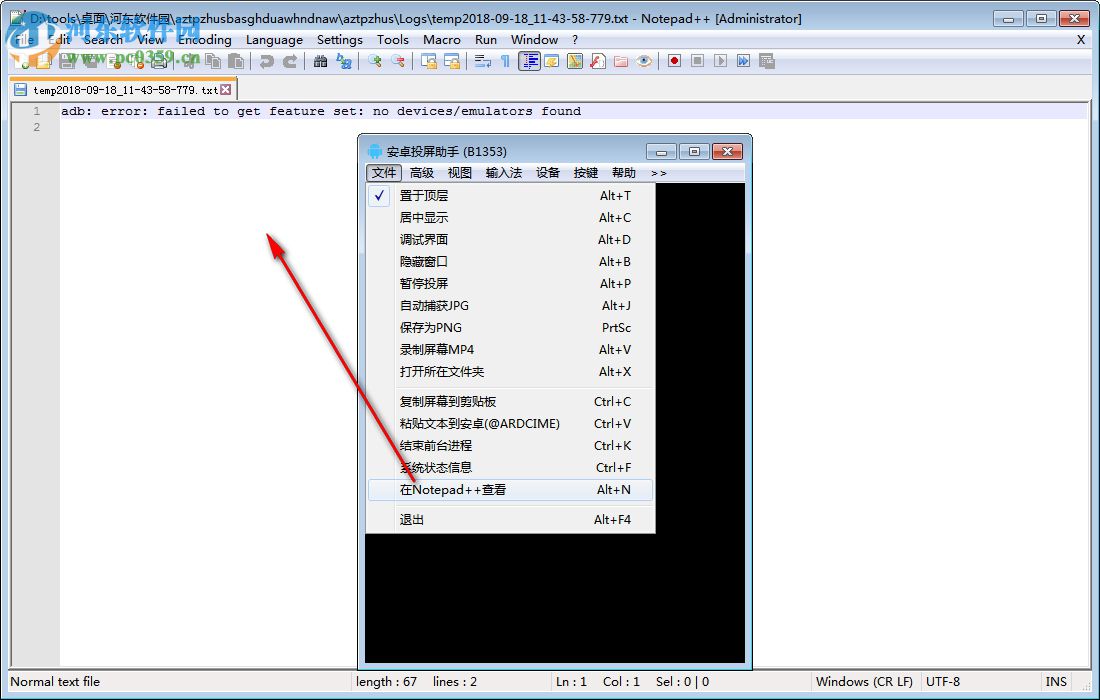Open 按键 menu in 安卓投屏助手
This screenshot has height=700, width=1100.
coord(586,173)
